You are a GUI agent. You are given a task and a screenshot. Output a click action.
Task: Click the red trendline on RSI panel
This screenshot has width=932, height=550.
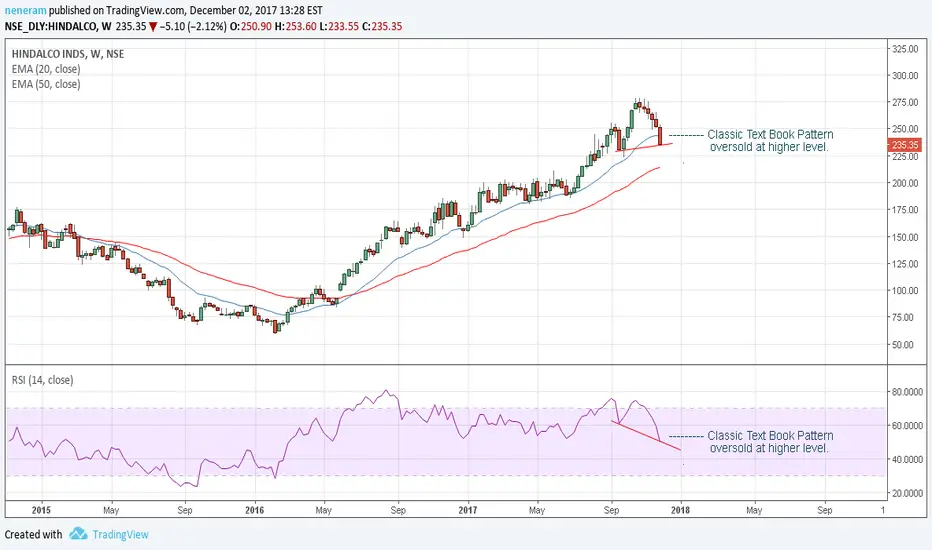[x=646, y=436]
